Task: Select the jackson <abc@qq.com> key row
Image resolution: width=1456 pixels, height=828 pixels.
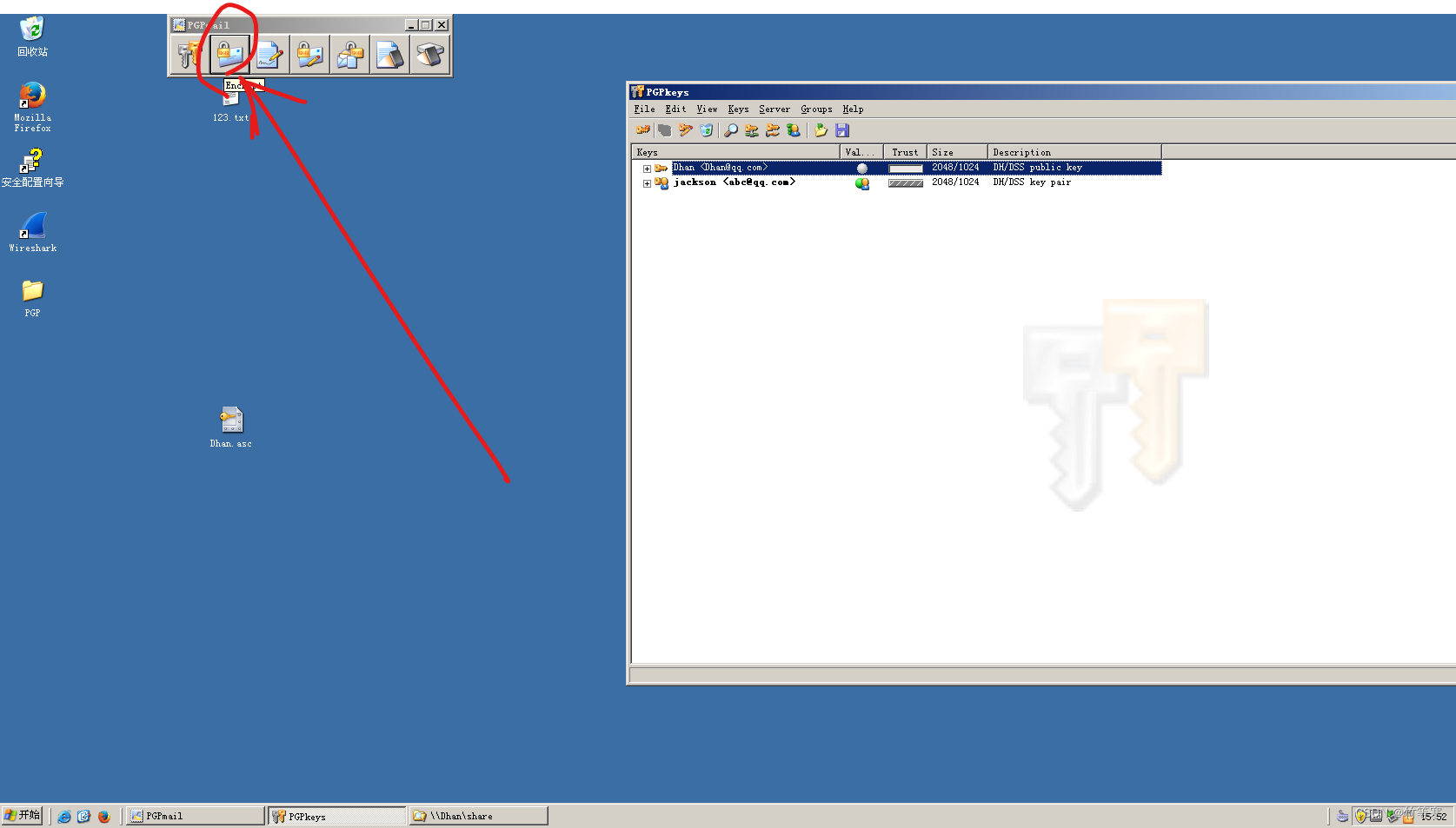Action: pos(896,182)
